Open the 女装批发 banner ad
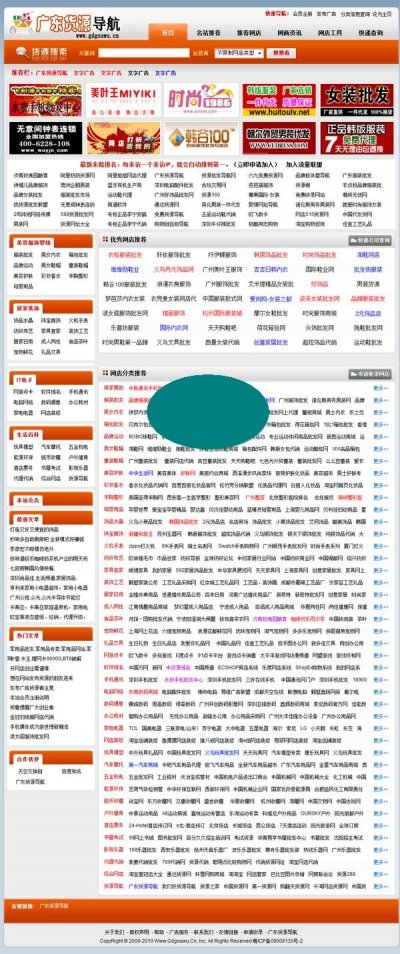The width and height of the screenshot is (400, 954). point(357,100)
